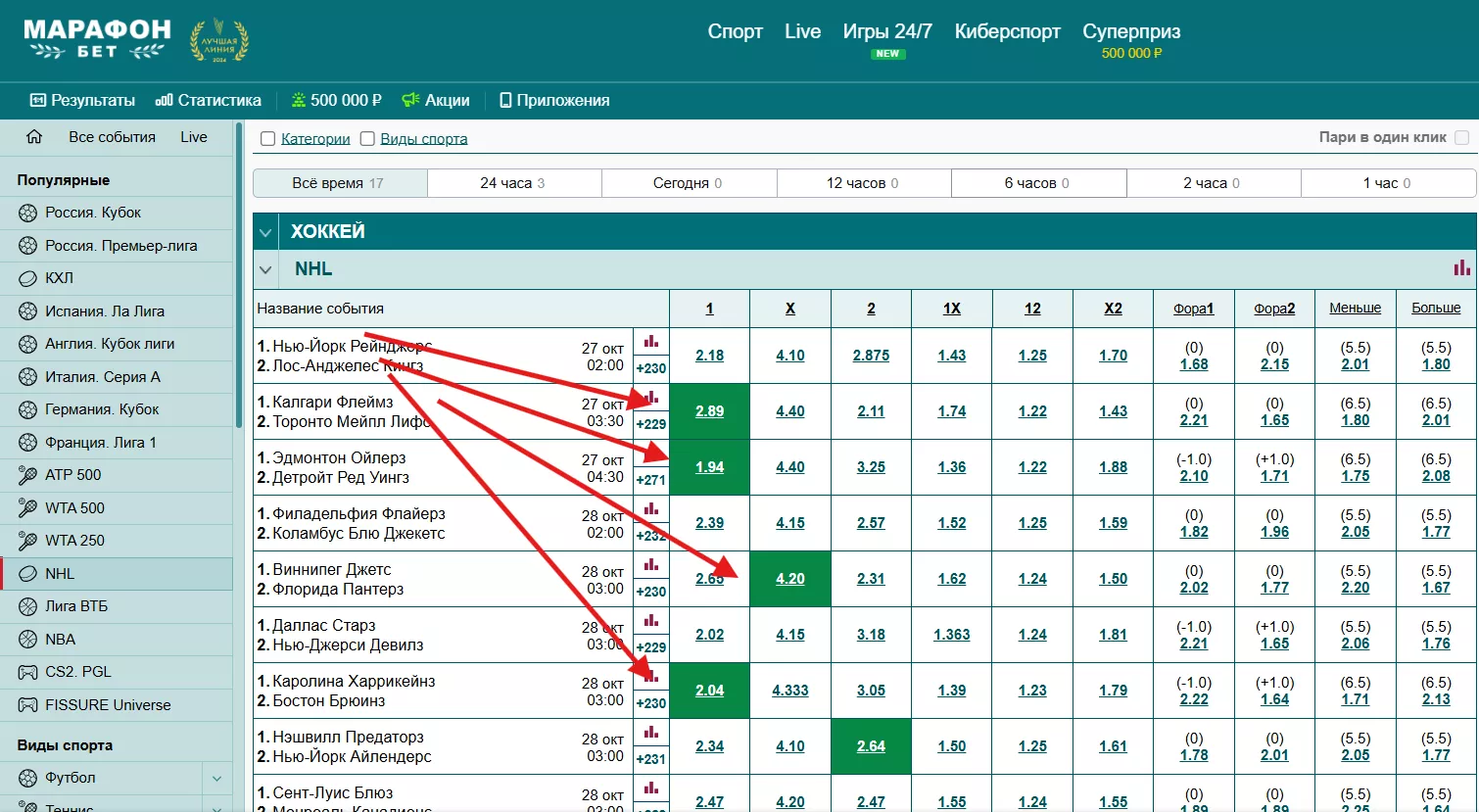Pick odds 2.18 for New York Rangers win

pyautogui.click(x=710, y=356)
